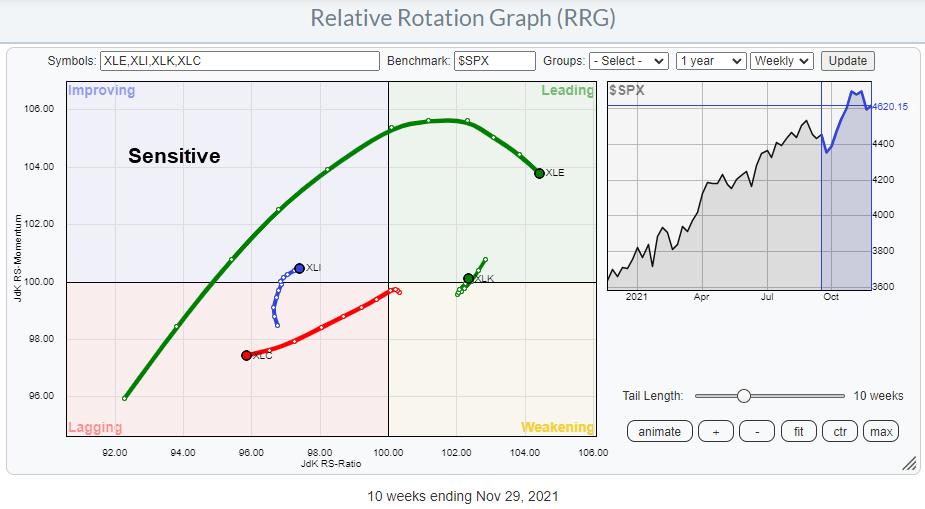Click the fit button

(798, 431)
